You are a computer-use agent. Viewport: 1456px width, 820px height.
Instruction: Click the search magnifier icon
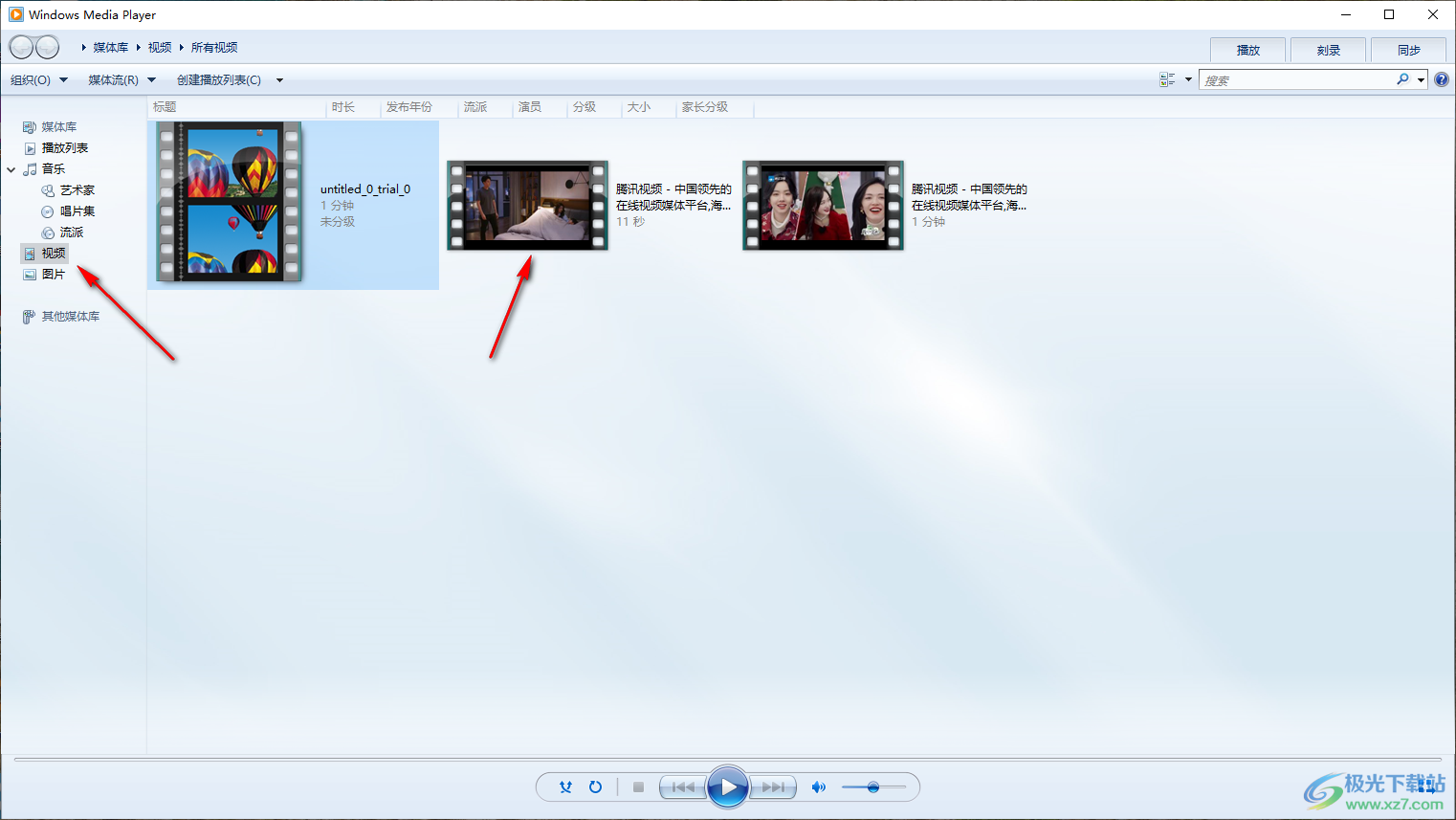coord(1402,79)
